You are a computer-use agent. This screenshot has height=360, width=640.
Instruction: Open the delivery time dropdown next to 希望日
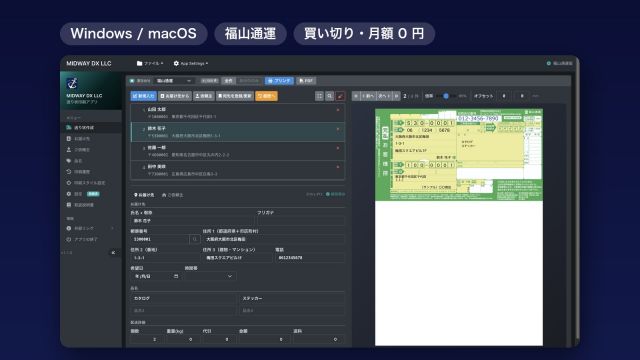pyautogui.click(x=210, y=276)
